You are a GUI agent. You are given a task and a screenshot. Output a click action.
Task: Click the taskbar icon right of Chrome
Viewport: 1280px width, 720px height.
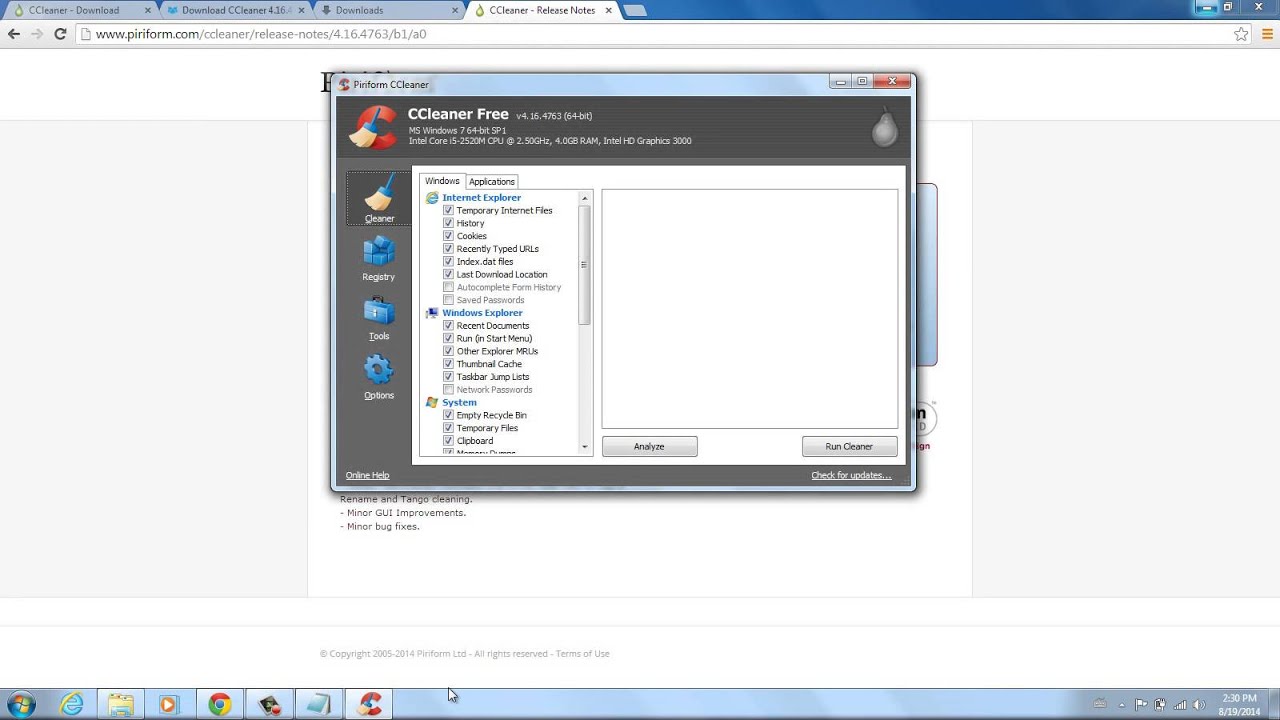pyautogui.click(x=269, y=705)
